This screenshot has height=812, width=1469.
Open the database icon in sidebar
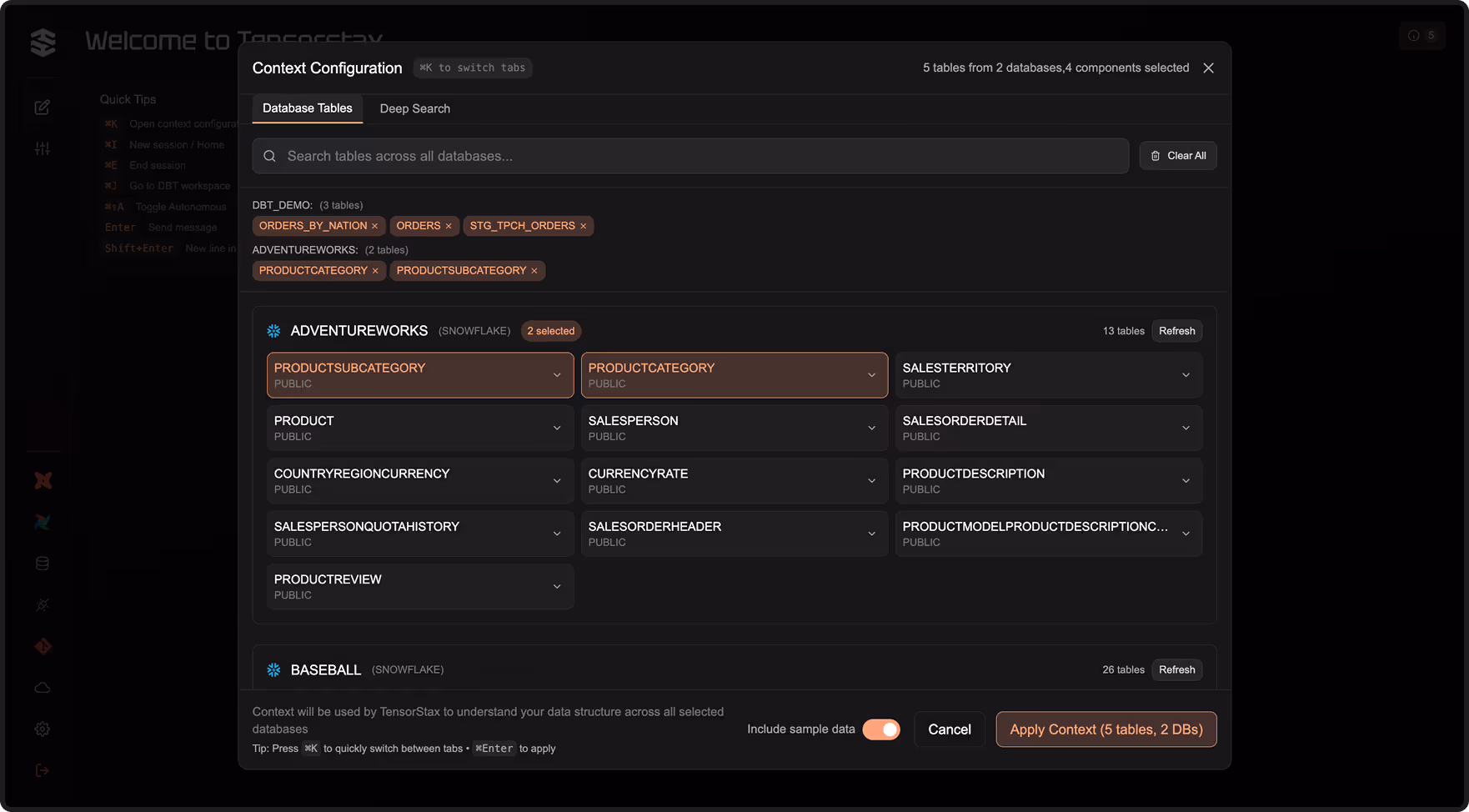click(43, 564)
